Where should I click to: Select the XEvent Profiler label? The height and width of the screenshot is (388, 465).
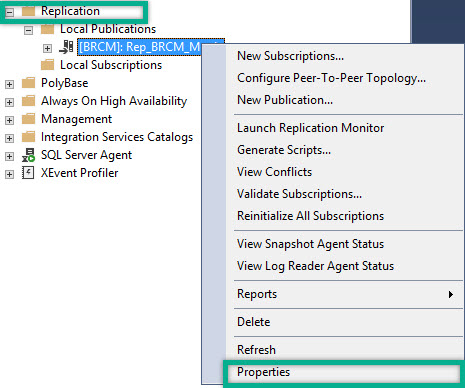point(80,173)
